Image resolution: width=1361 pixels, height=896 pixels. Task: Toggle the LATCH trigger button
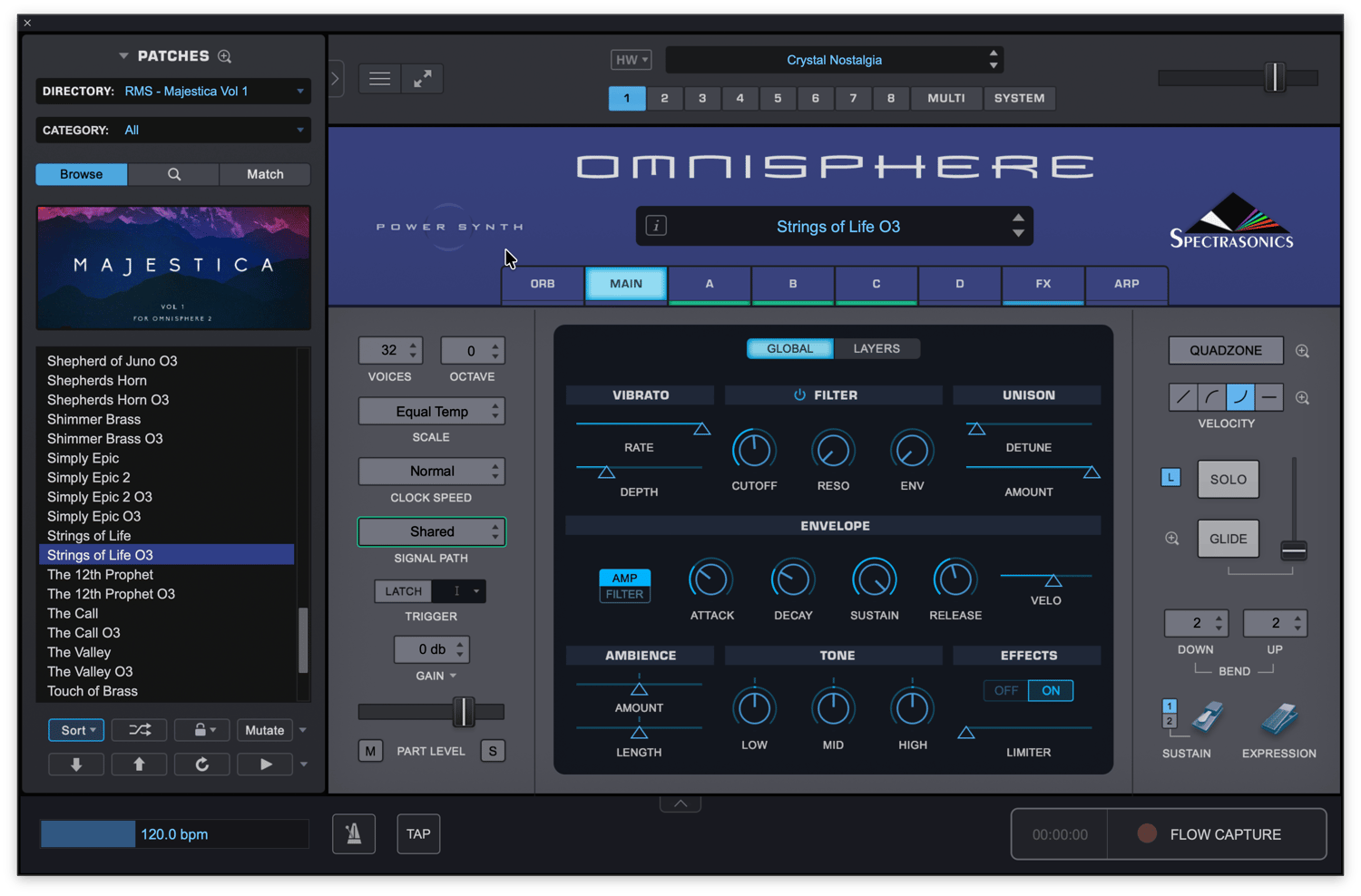pyautogui.click(x=404, y=591)
